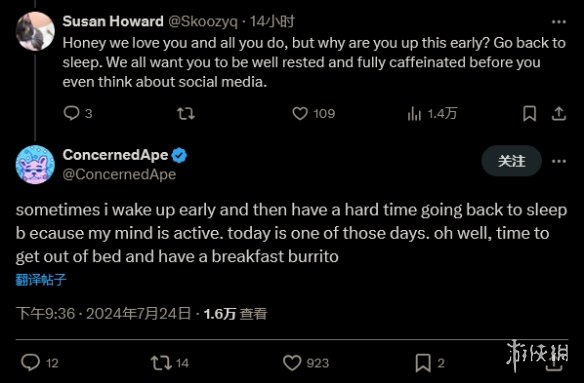Image resolution: width=584 pixels, height=383 pixels.
Task: Open the @Skoozyq handle link
Action: (x=203, y=21)
